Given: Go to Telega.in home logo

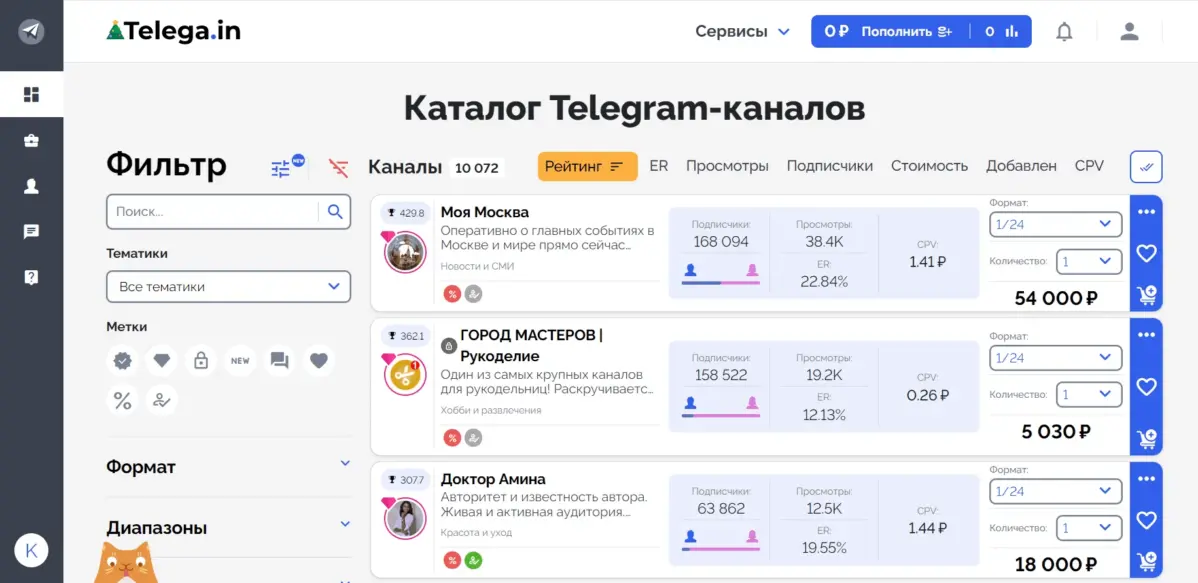Looking at the screenshot, I should click(x=173, y=31).
